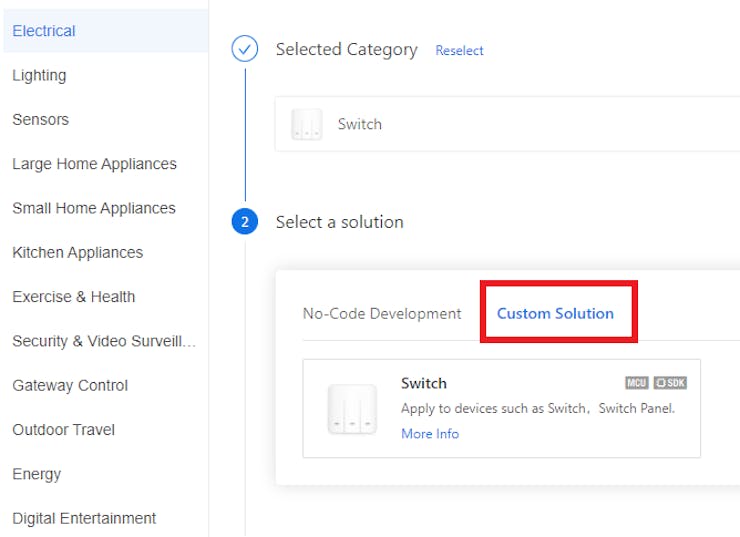
Task: Click the Switch product image in solution card
Action: click(352, 409)
